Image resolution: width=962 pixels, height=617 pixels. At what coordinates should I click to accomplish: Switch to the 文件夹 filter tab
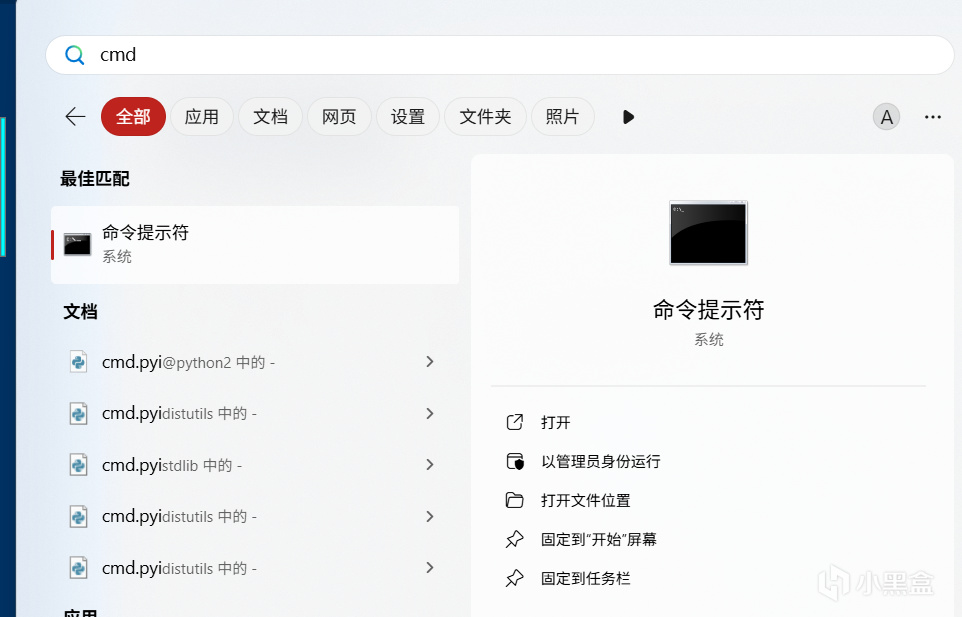point(485,117)
